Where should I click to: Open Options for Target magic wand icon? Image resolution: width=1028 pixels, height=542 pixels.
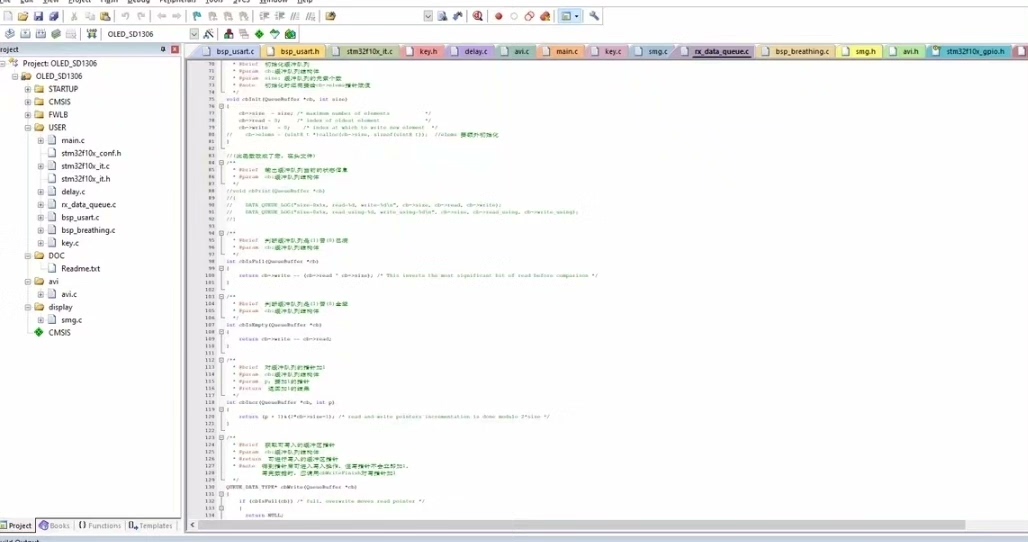(x=208, y=34)
